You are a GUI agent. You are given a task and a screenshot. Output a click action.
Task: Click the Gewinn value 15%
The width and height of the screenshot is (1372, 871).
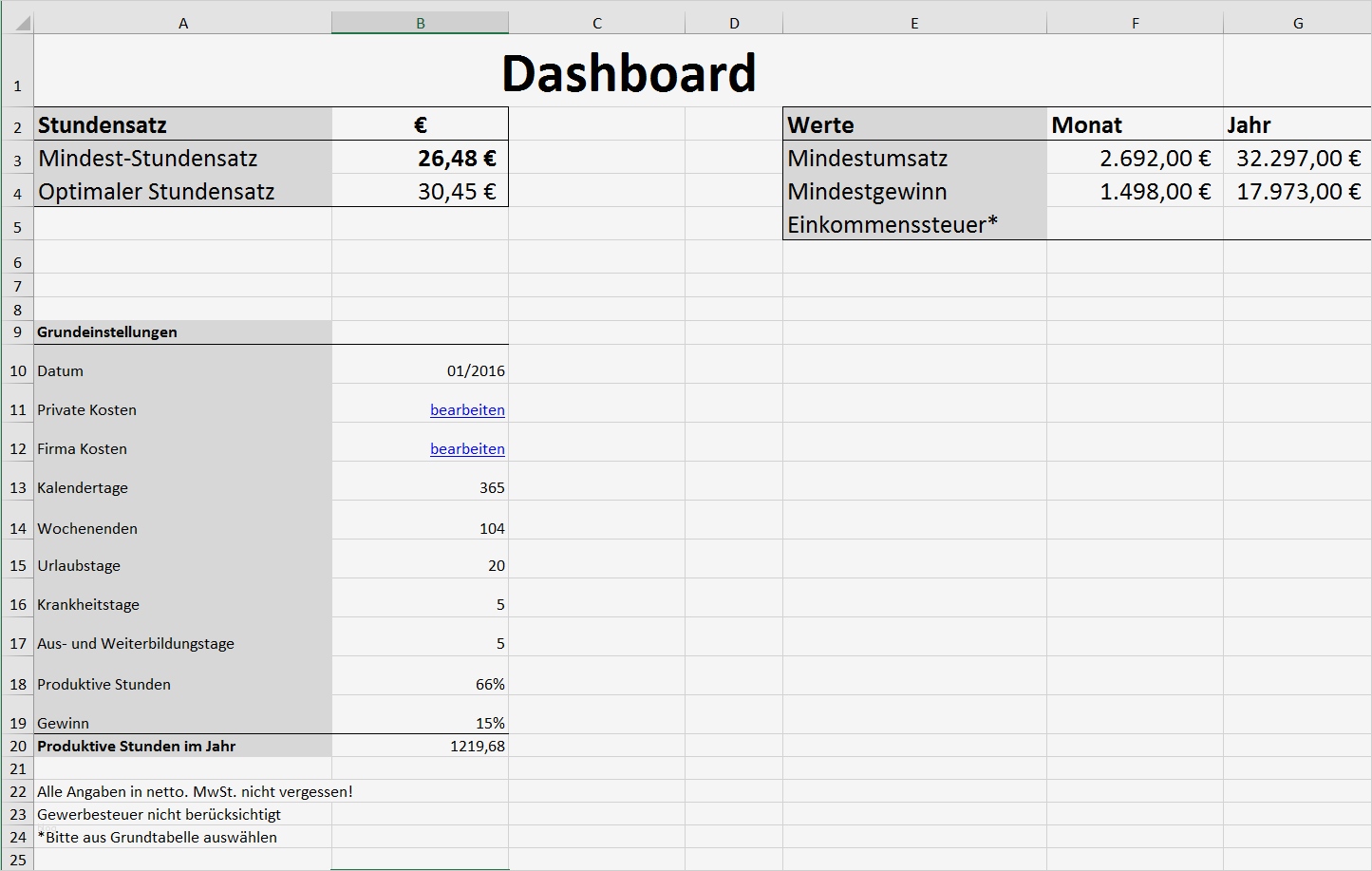(421, 714)
